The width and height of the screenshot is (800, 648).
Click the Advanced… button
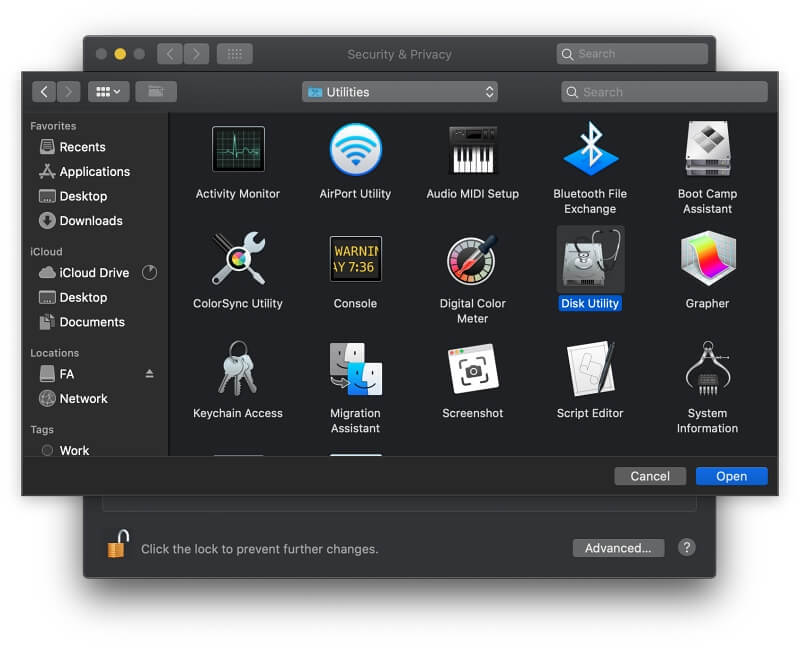618,548
